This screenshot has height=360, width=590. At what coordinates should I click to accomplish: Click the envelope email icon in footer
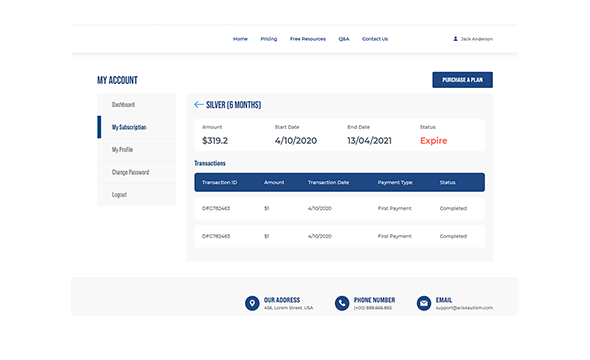pyautogui.click(x=424, y=303)
